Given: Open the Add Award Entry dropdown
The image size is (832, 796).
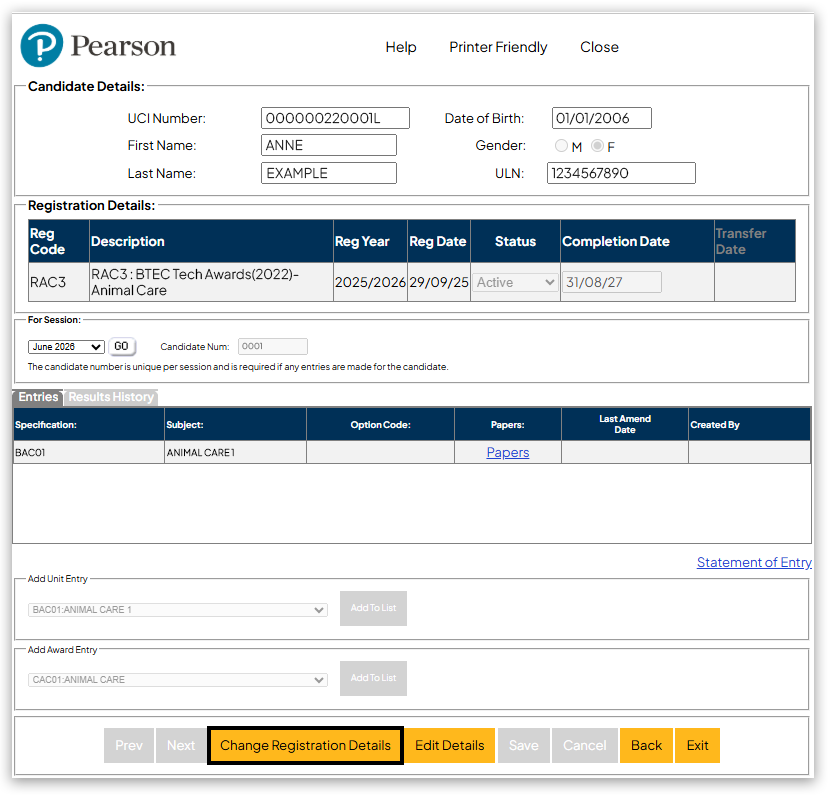Looking at the screenshot, I should (178, 680).
